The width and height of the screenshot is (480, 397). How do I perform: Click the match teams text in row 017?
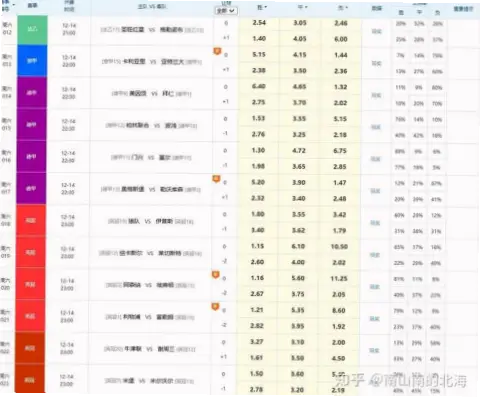(x=151, y=189)
